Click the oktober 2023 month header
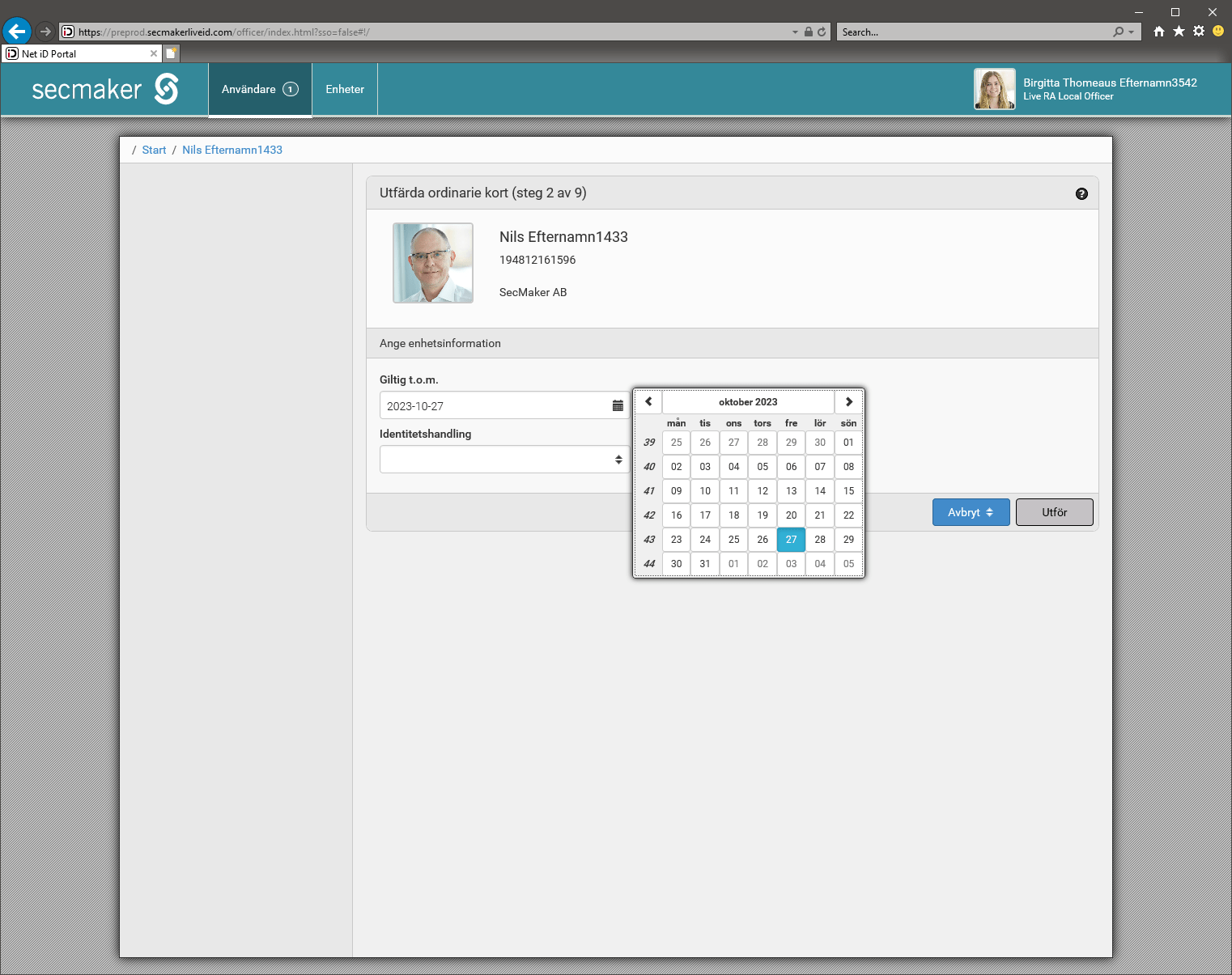The image size is (1232, 975). coord(748,402)
